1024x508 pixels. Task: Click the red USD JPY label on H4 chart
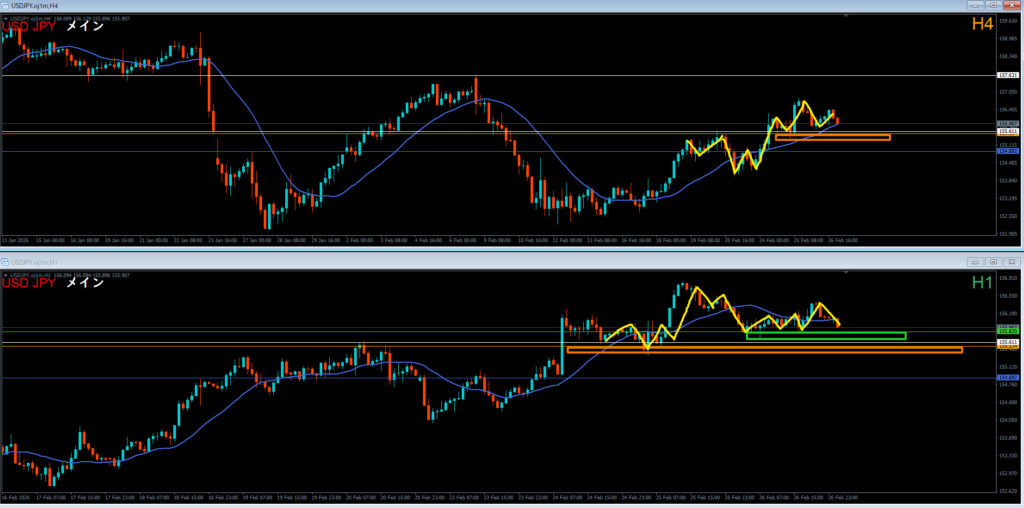click(x=30, y=27)
